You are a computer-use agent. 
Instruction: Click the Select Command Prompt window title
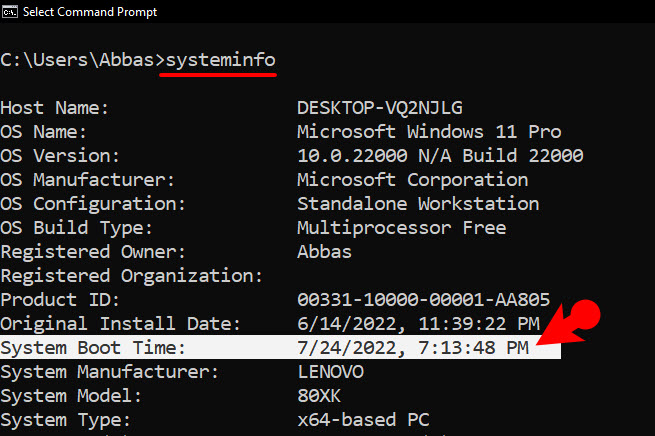coord(90,12)
